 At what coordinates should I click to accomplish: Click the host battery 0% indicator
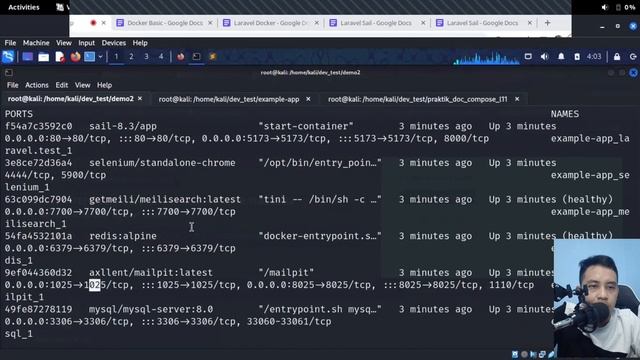click(625, 7)
